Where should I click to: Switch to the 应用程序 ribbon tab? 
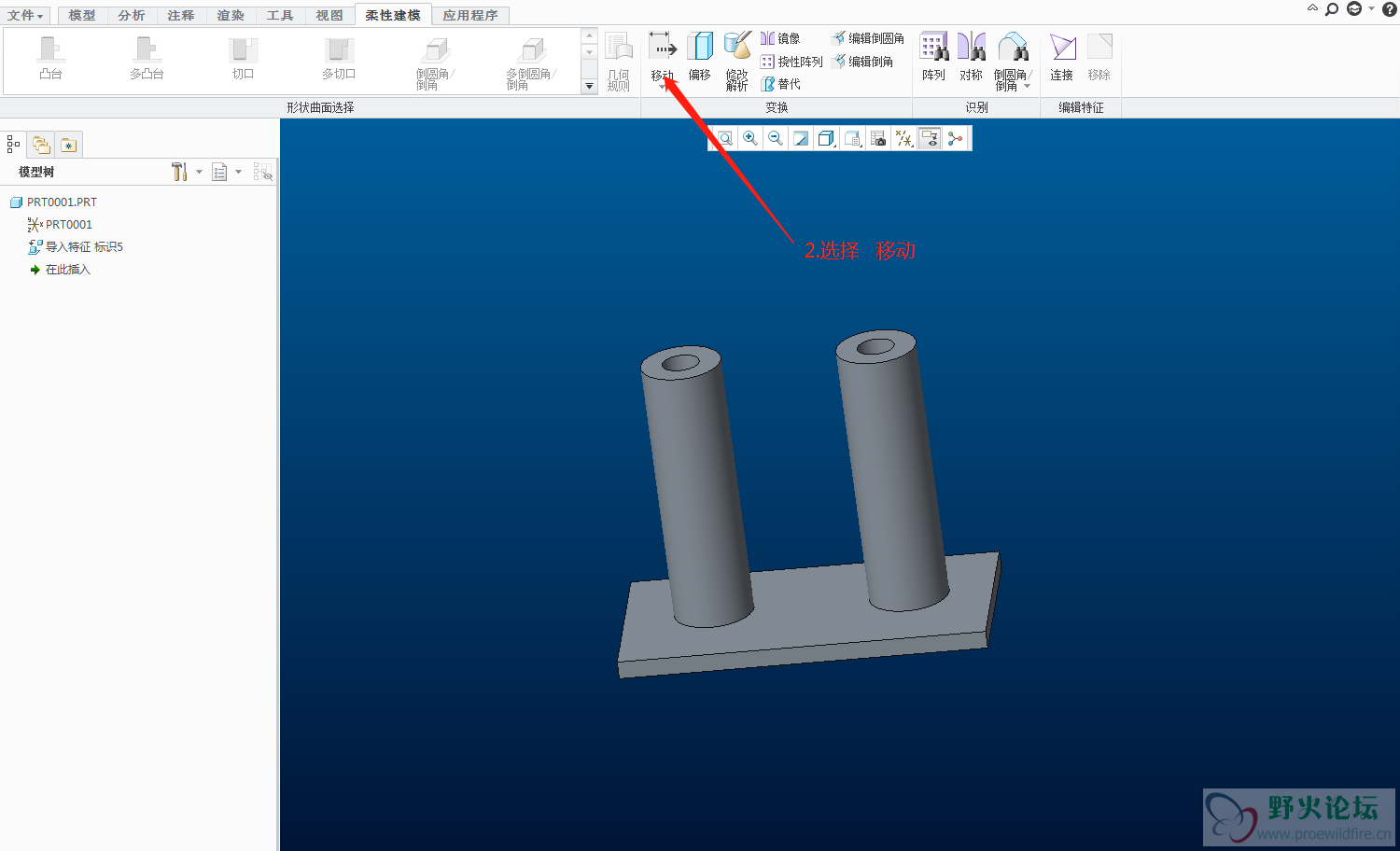pyautogui.click(x=470, y=15)
